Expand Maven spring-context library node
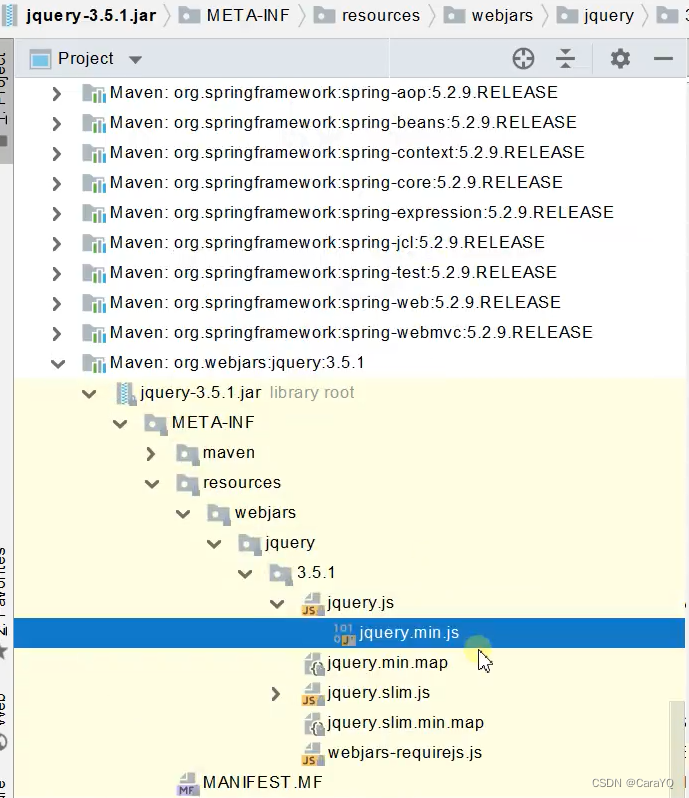The image size is (689, 798). (56, 153)
